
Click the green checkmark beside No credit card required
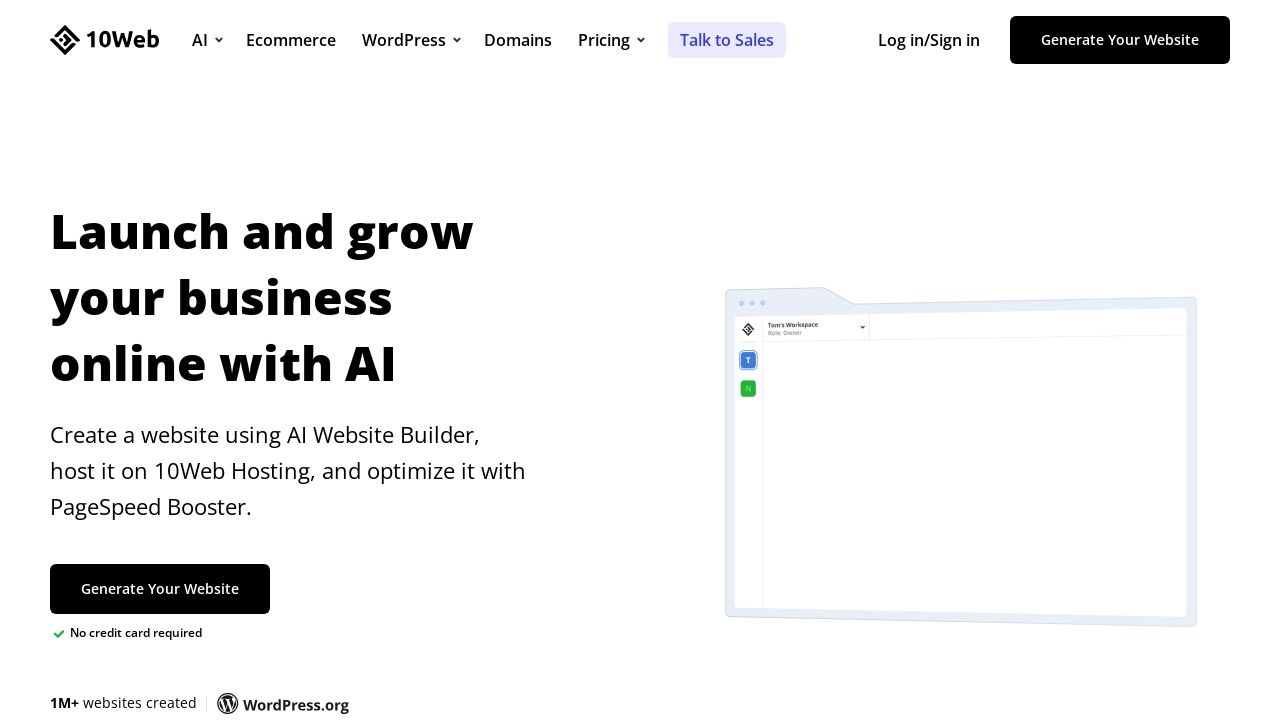tap(59, 633)
